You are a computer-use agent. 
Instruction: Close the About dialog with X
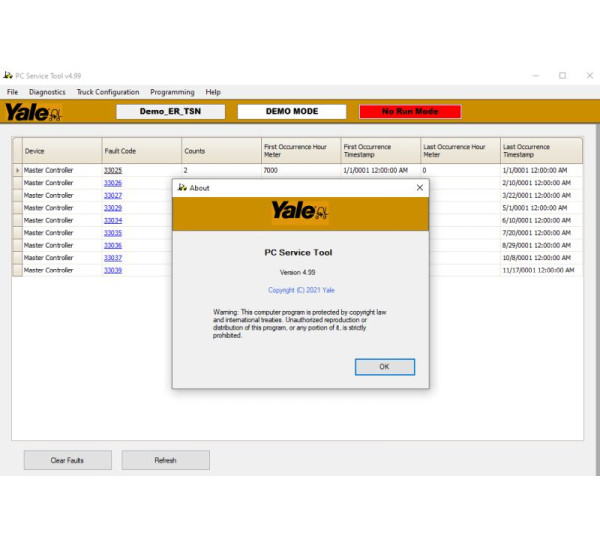click(x=419, y=187)
